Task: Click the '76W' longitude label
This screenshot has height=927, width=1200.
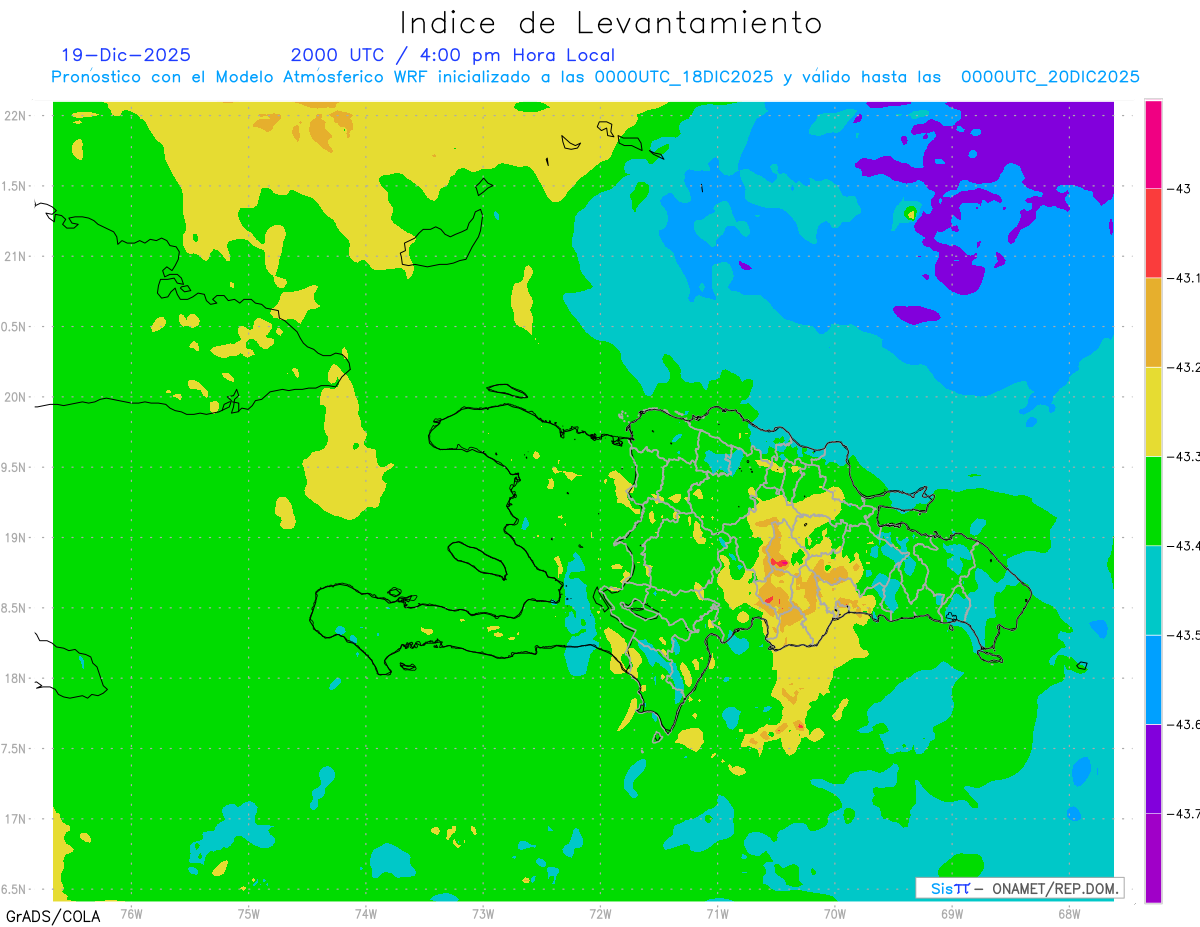Action: (x=131, y=914)
